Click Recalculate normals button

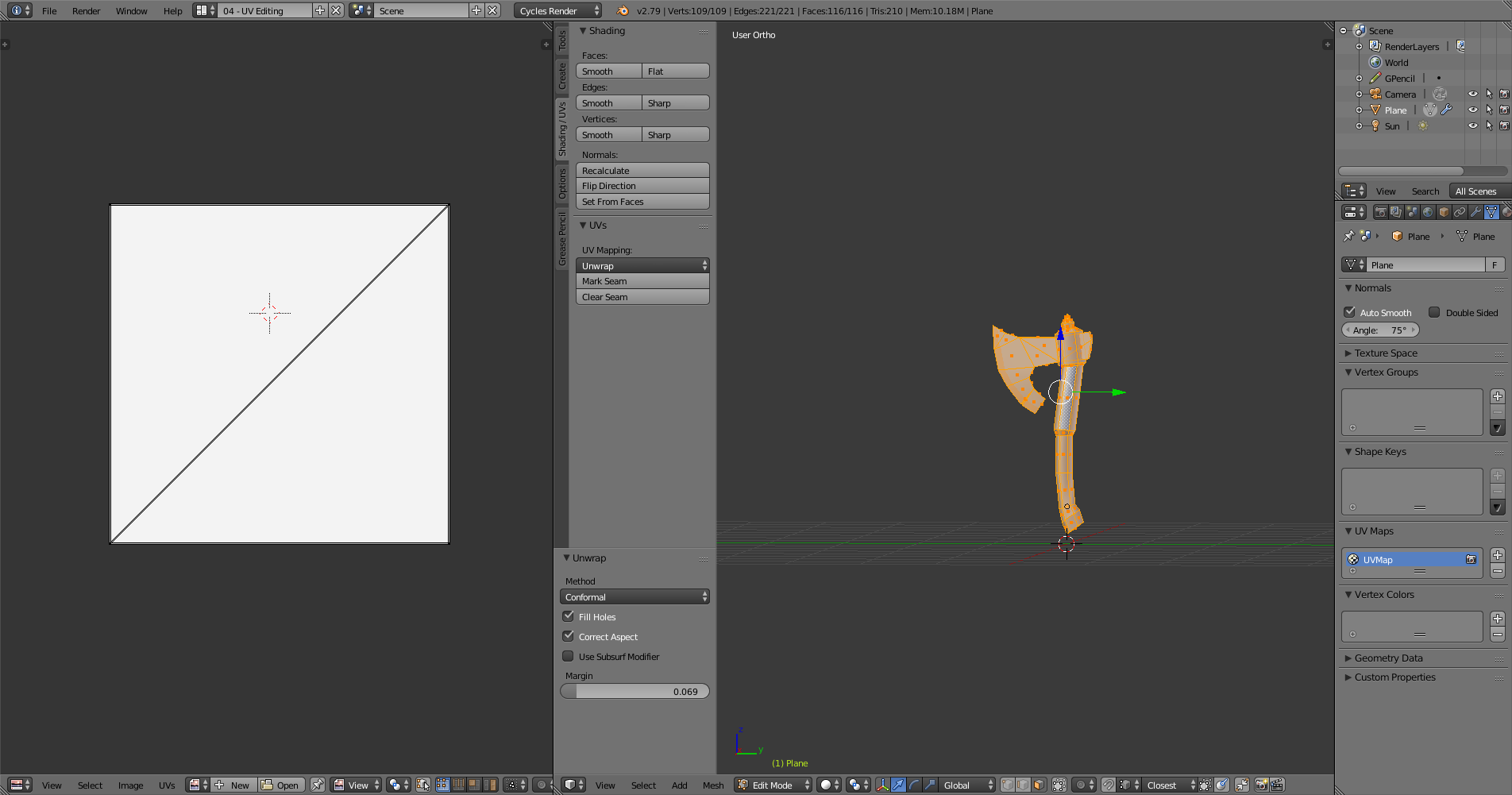click(642, 170)
